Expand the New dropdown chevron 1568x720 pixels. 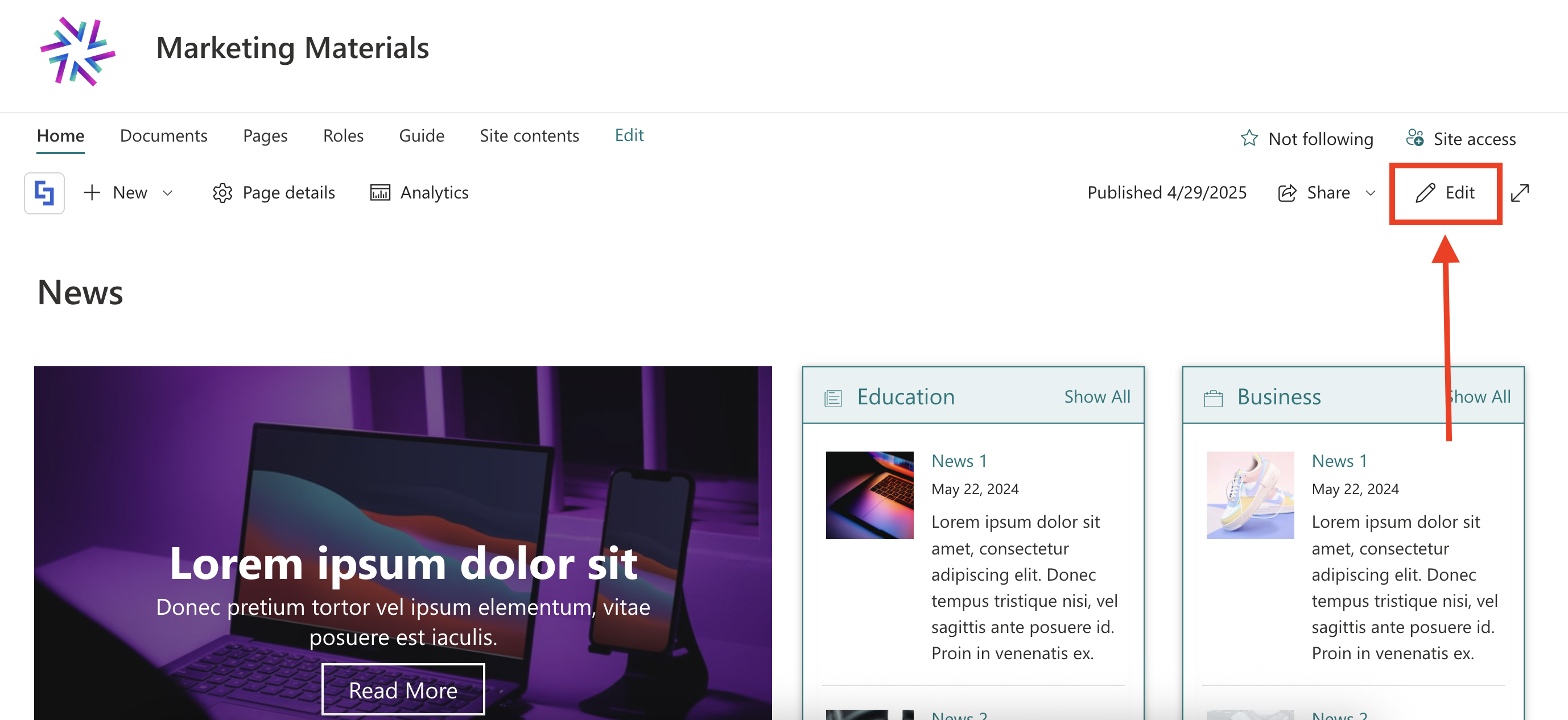[167, 193]
